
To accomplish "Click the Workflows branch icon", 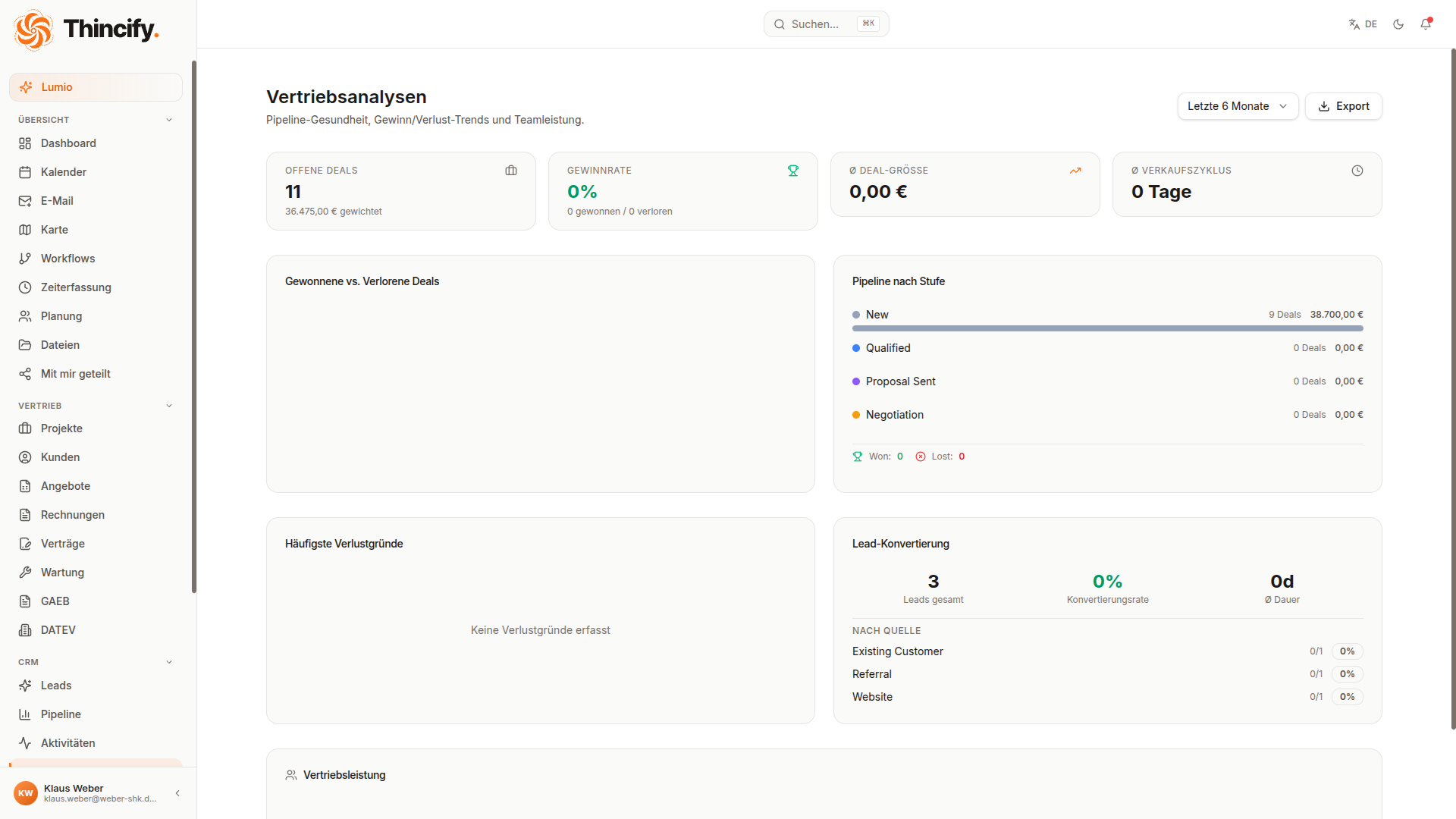I will pos(25,259).
